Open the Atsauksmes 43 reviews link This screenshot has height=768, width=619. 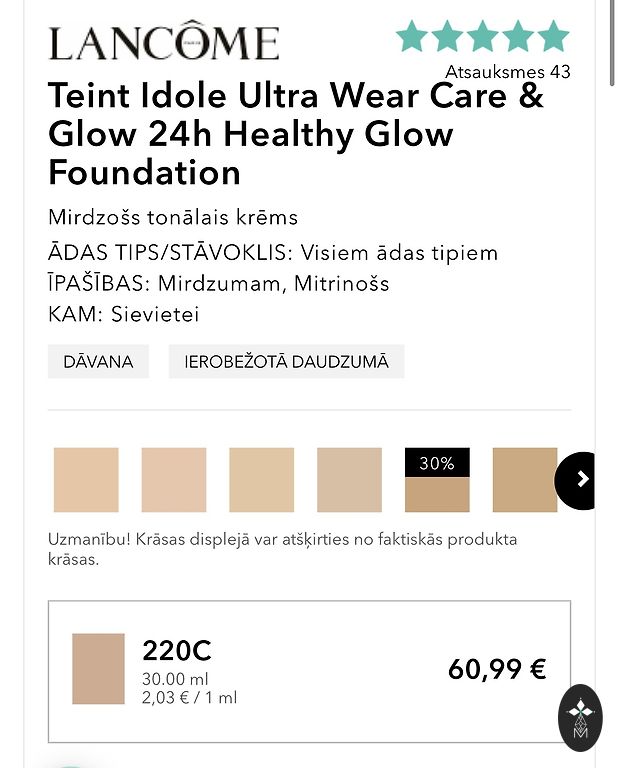(508, 72)
